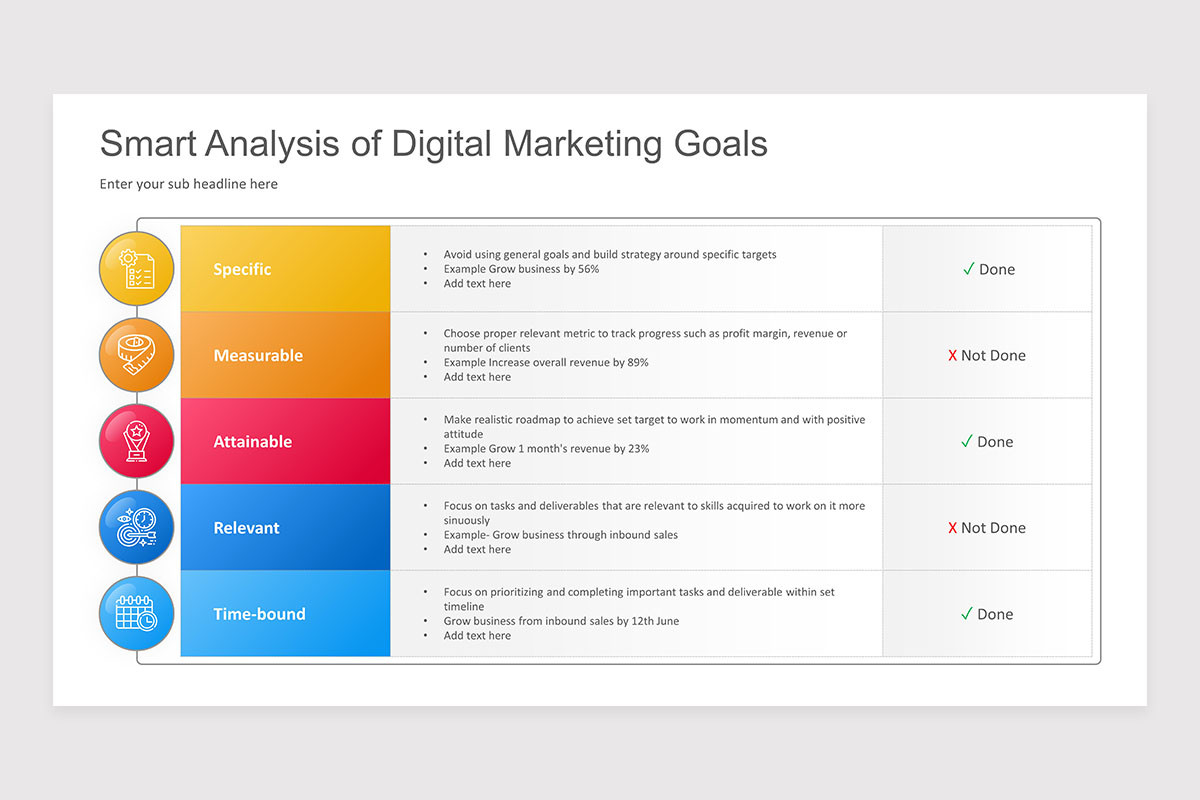Screen dimensions: 1200x800
Task: Select the orange measuring tape icon
Action: point(137,355)
